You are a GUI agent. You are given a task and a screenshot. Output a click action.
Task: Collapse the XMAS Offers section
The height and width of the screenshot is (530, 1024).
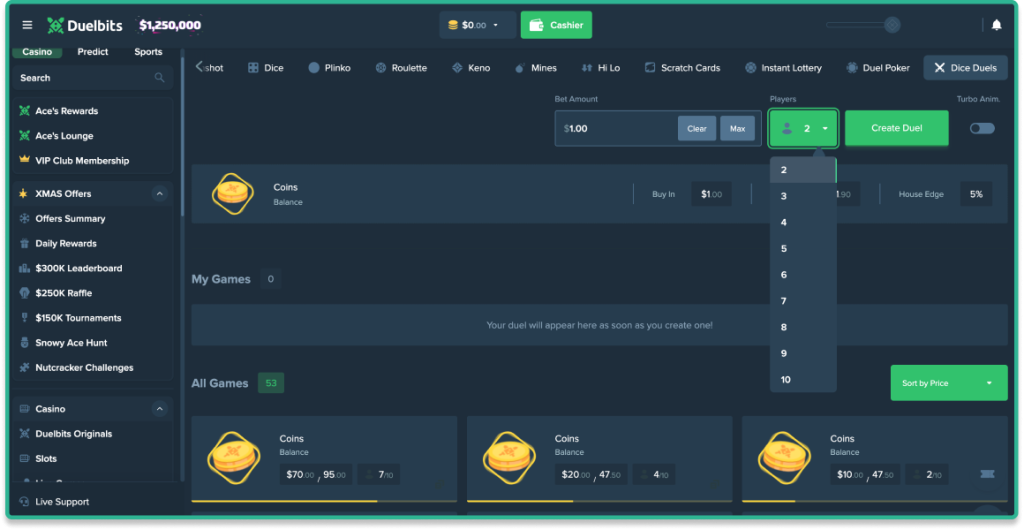[159, 194]
